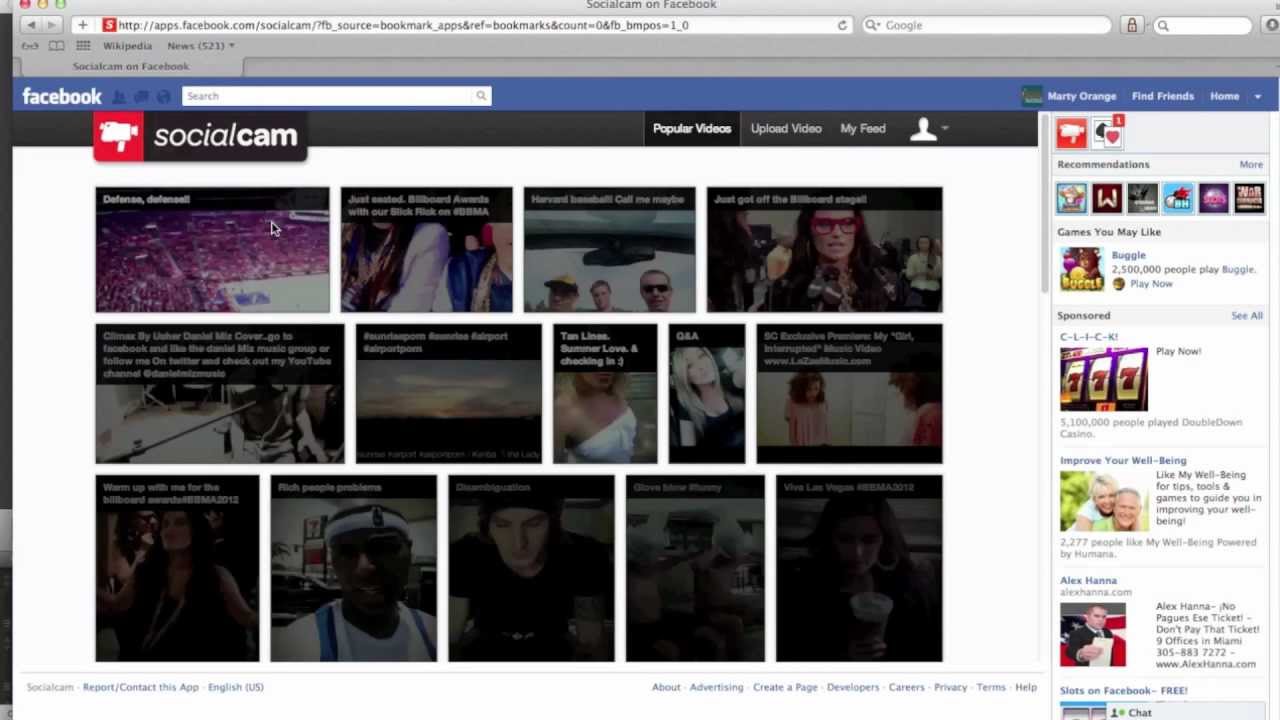Open 'Just got off the Billboard stage' video
This screenshot has width=1280, height=720.
click(x=824, y=250)
